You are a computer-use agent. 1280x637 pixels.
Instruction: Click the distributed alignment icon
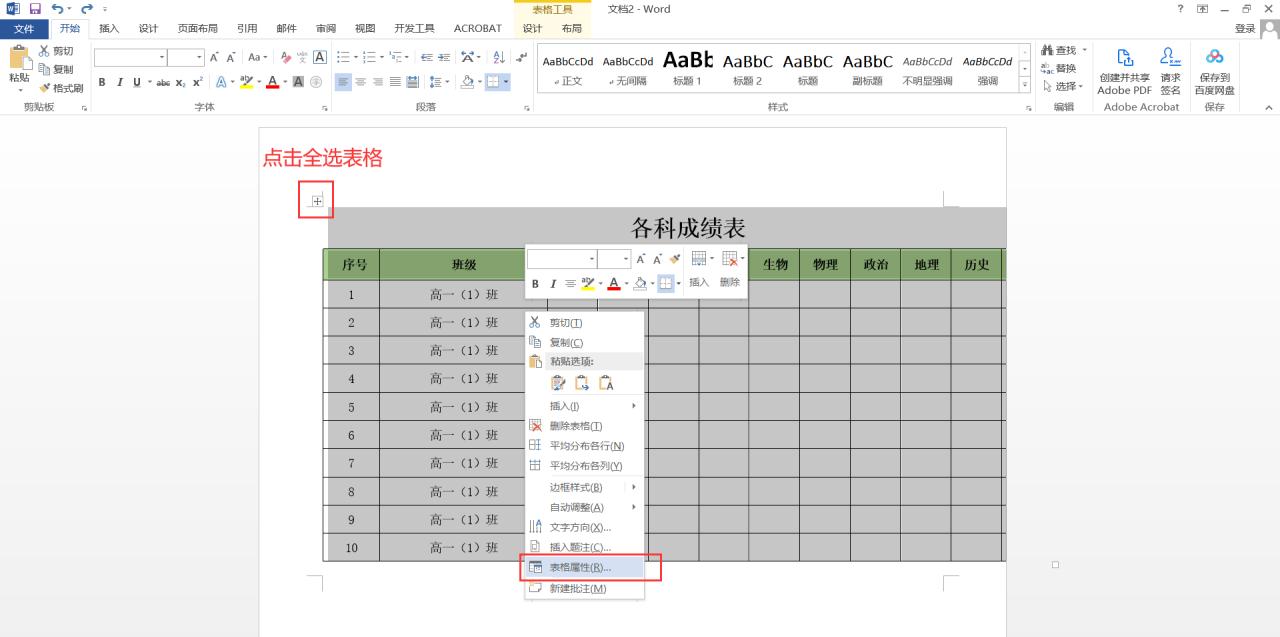pos(414,82)
